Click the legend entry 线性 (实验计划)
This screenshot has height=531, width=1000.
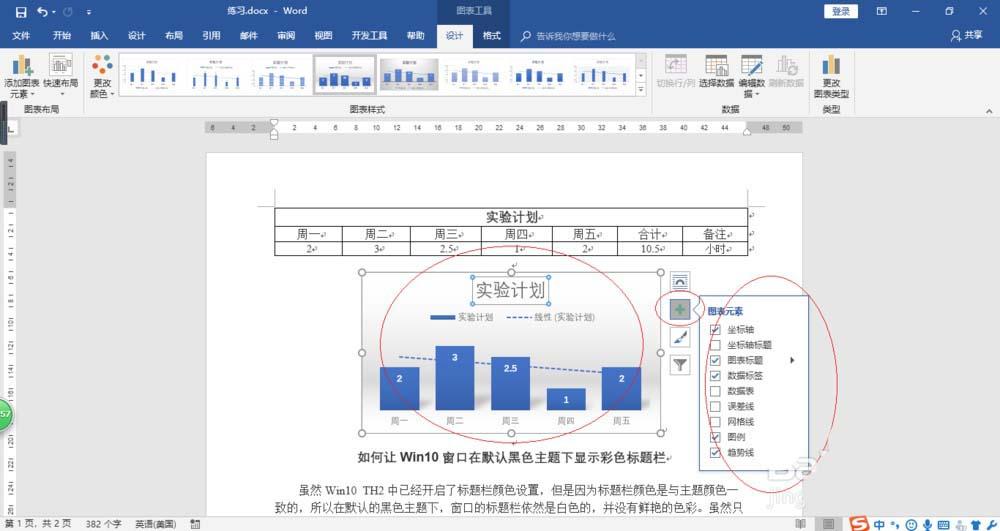point(550,317)
